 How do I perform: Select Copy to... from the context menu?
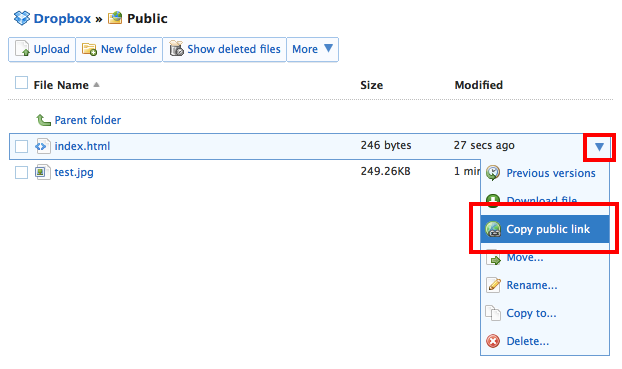coord(545,313)
